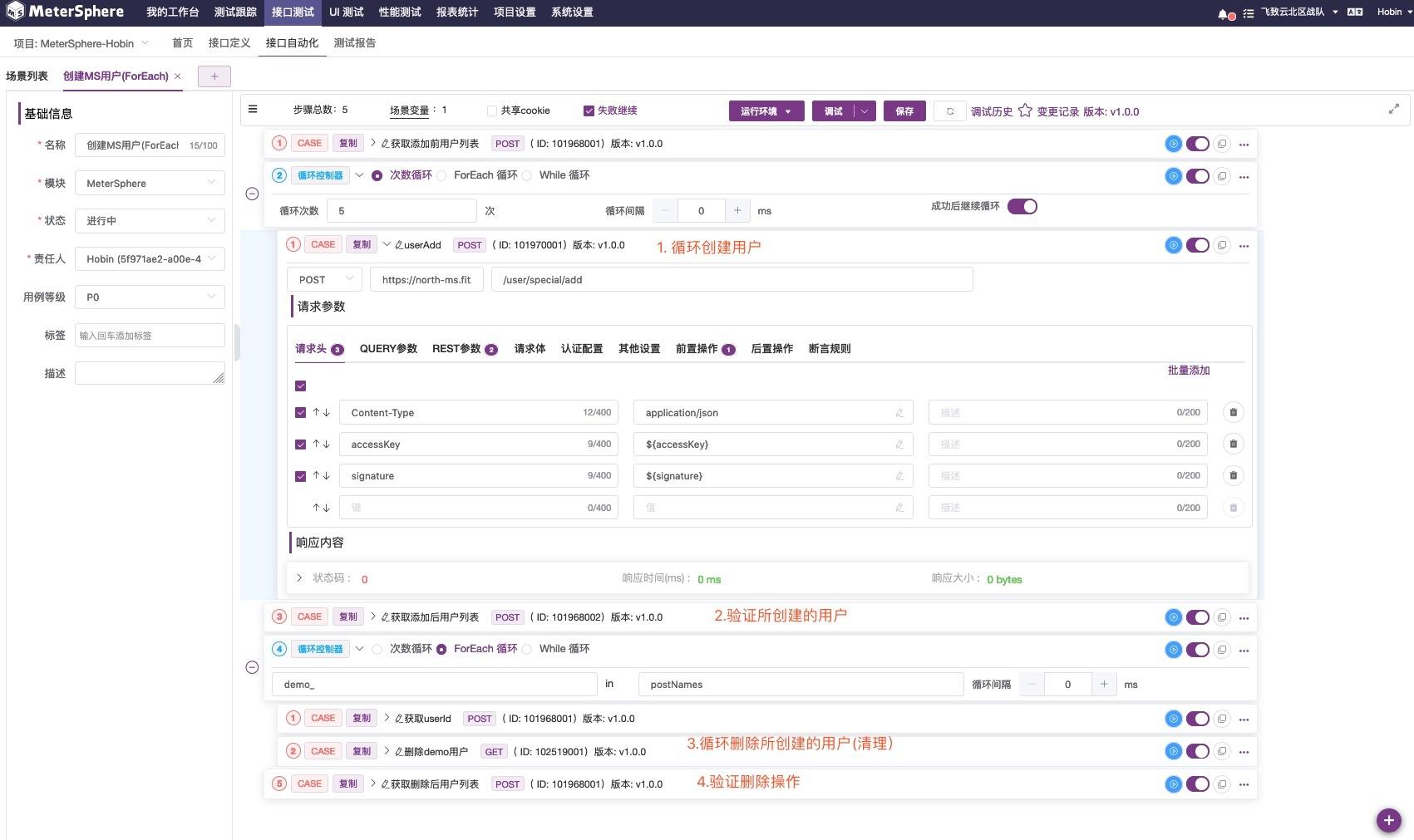Enable the 共享cookie checkbox
1414x840 pixels.
[491, 110]
